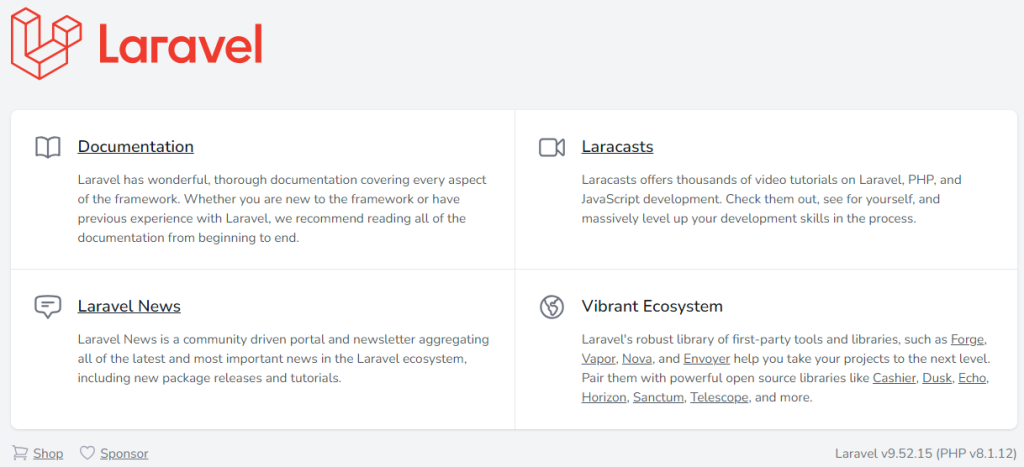
Task: Open the Laracasts link
Action: pos(617,147)
